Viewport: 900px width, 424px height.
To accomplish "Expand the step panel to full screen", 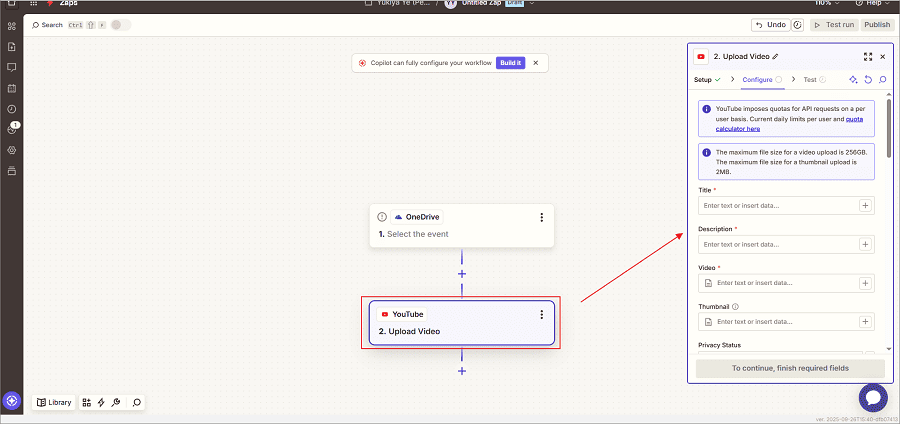I will [x=868, y=57].
